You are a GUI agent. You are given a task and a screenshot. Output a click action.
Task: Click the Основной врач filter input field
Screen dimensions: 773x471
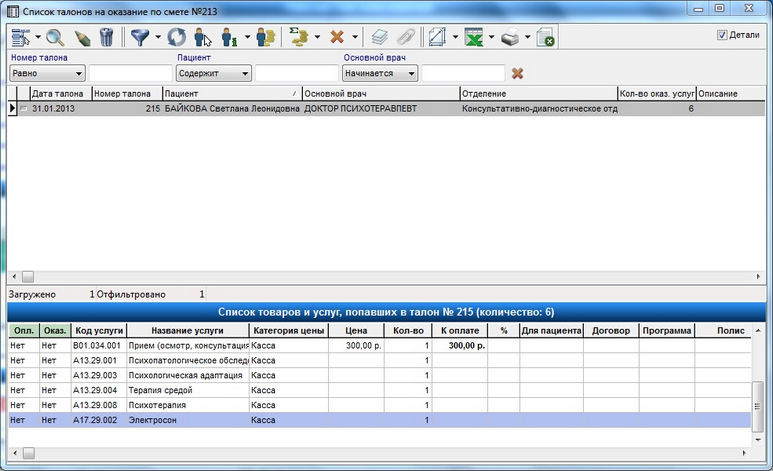tap(463, 73)
